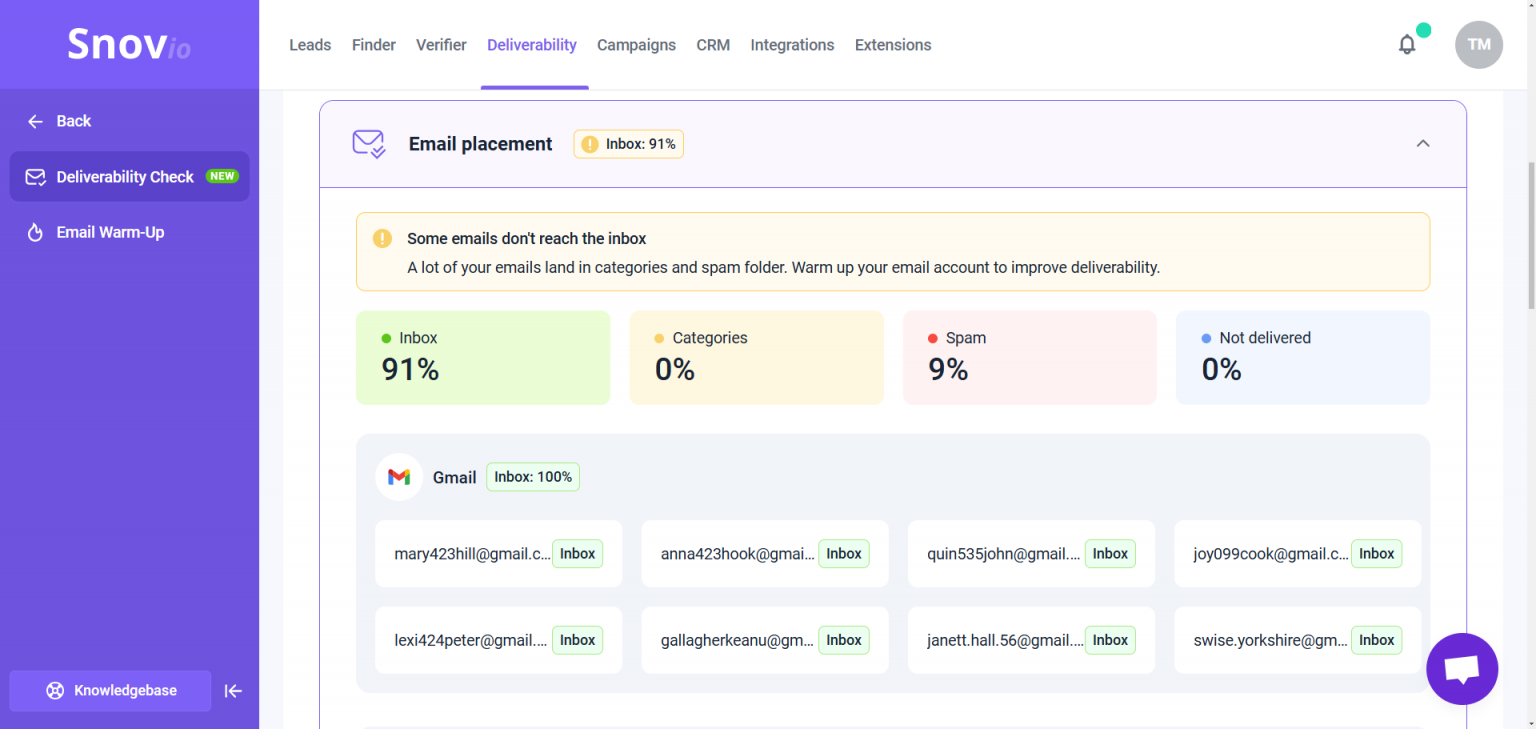
Task: Click Inbox tag for lexi424peter
Action: (x=577, y=640)
